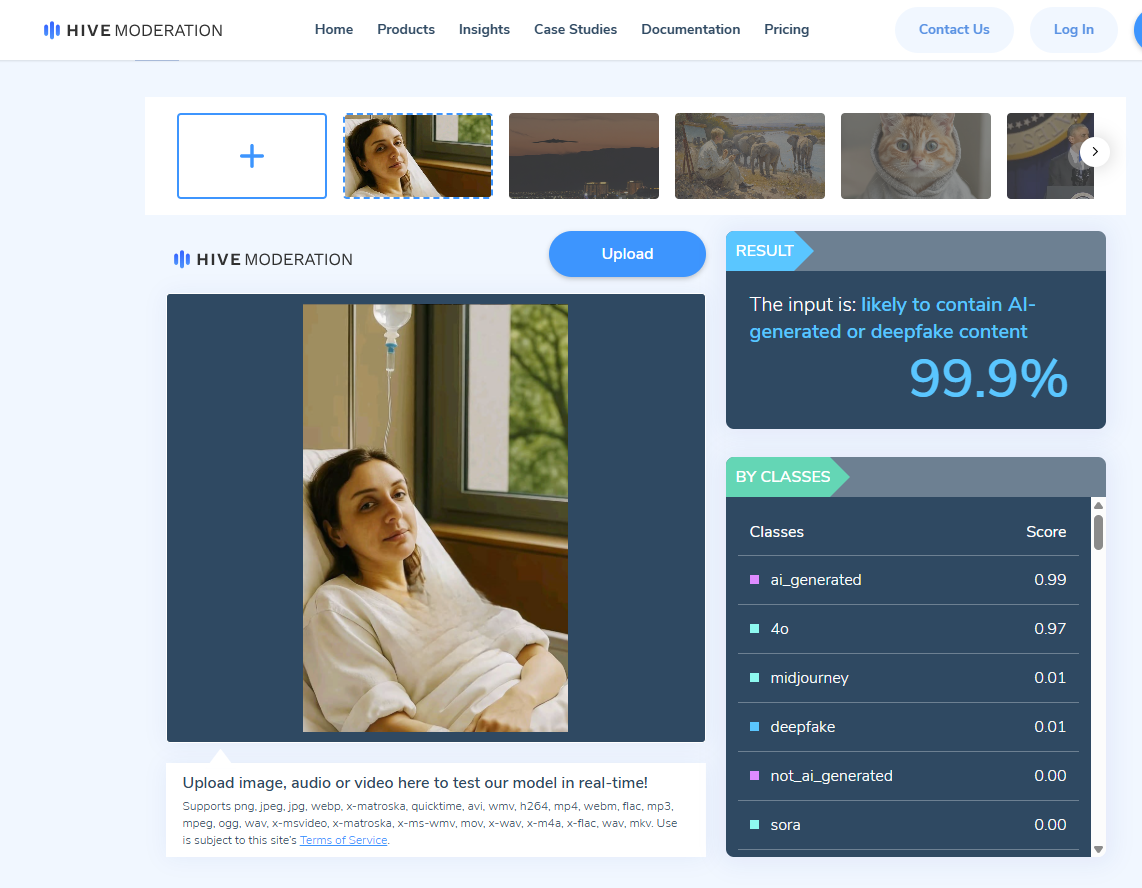Open the Pricing page

(786, 30)
